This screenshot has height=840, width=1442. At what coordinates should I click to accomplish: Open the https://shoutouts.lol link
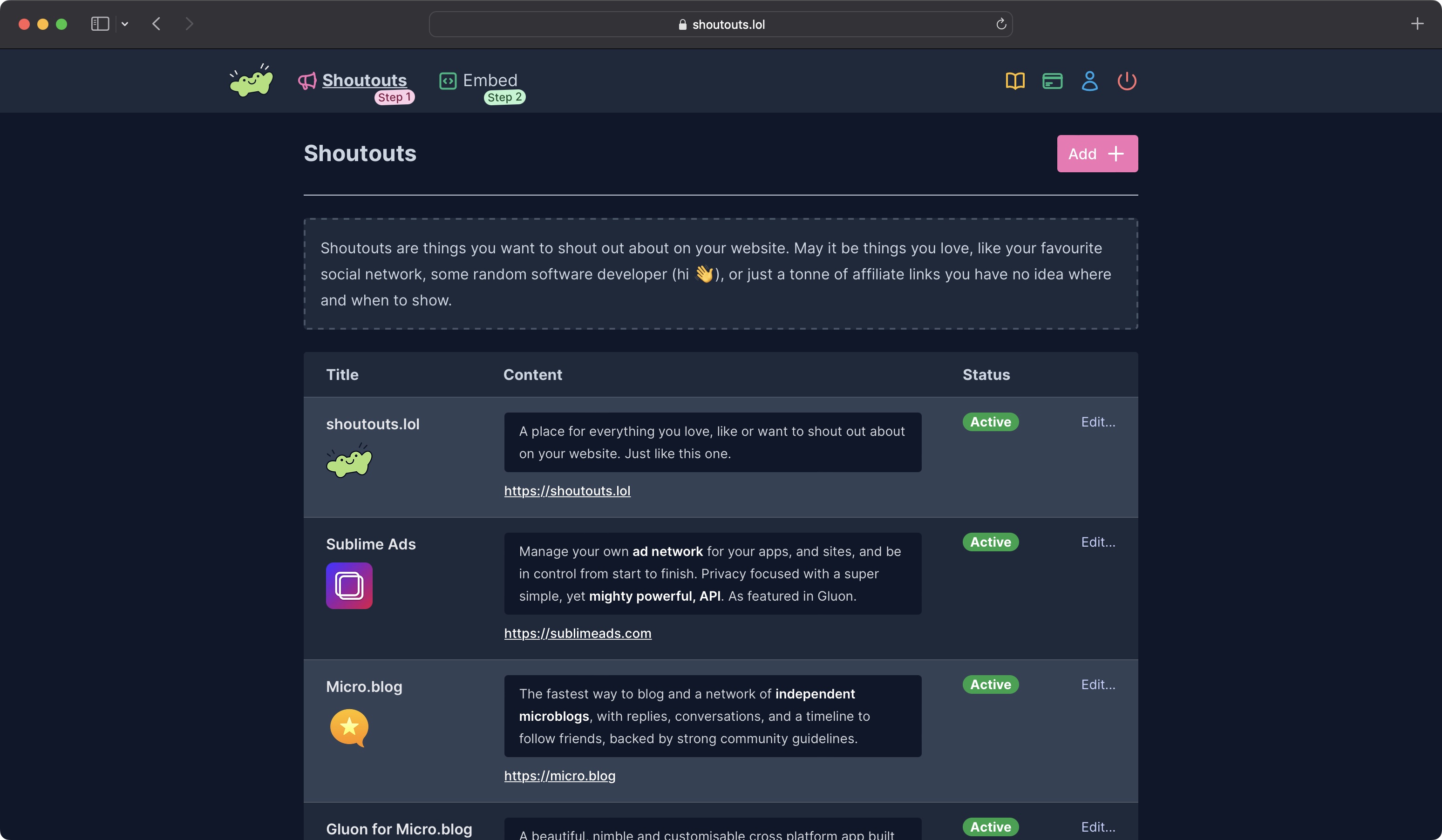567,490
